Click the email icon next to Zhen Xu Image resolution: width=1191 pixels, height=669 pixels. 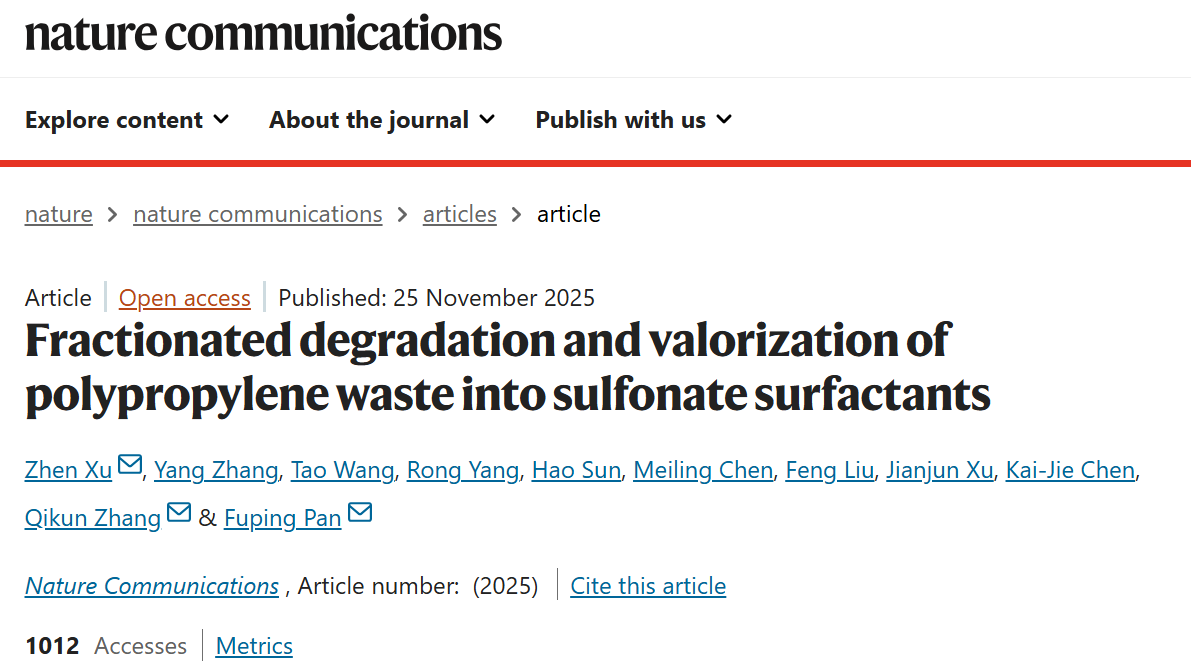click(x=130, y=466)
